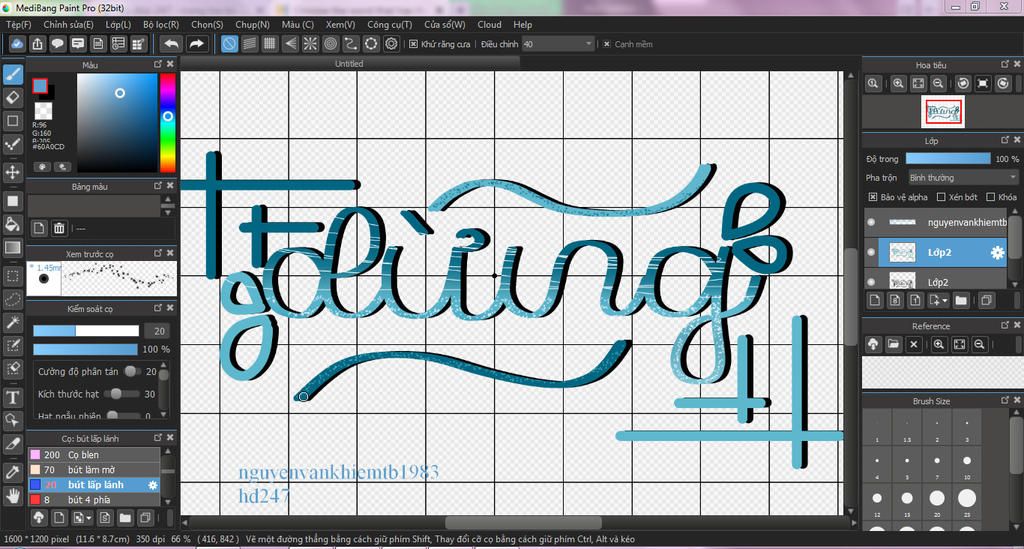Viewport: 1024px width, 549px height.
Task: Select the rectangular Selection tool
Action: pos(12,276)
